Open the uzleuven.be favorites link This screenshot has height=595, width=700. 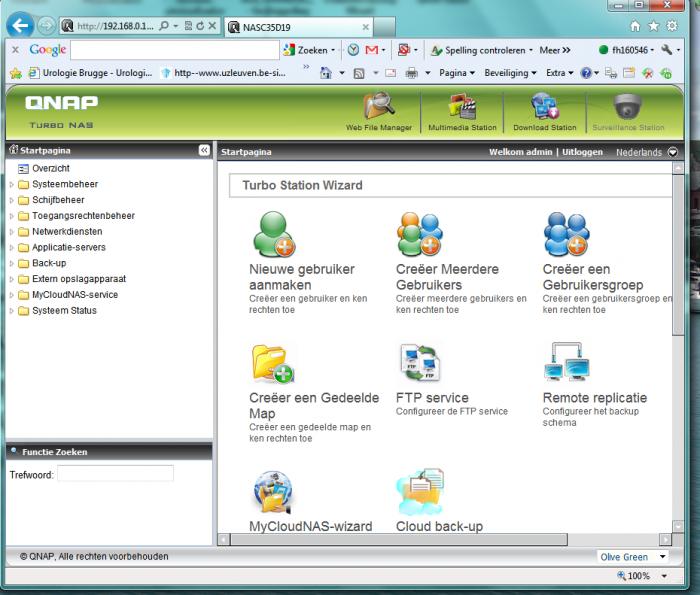(223, 73)
